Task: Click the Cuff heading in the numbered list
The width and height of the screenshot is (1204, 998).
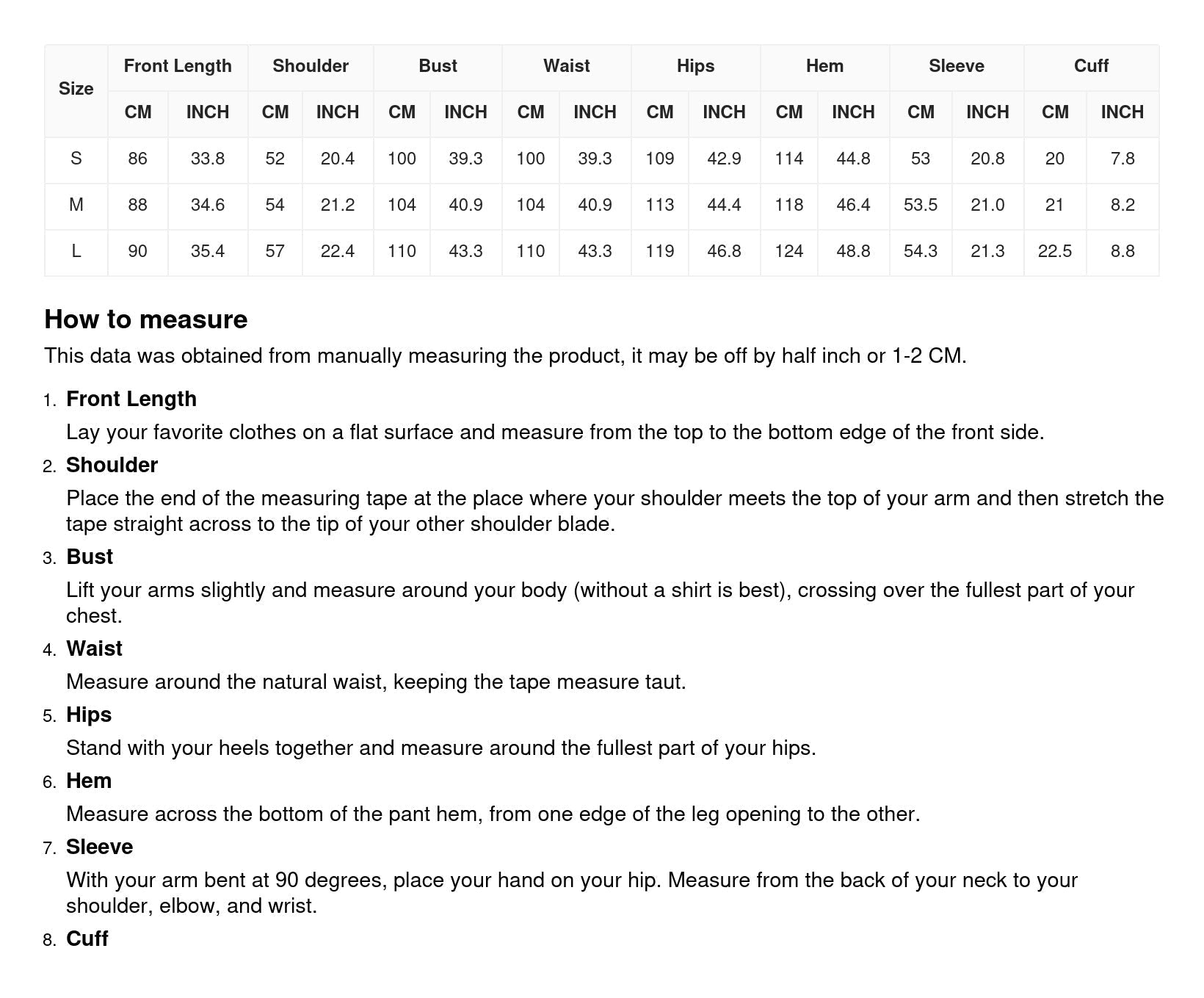Action: click(x=87, y=939)
